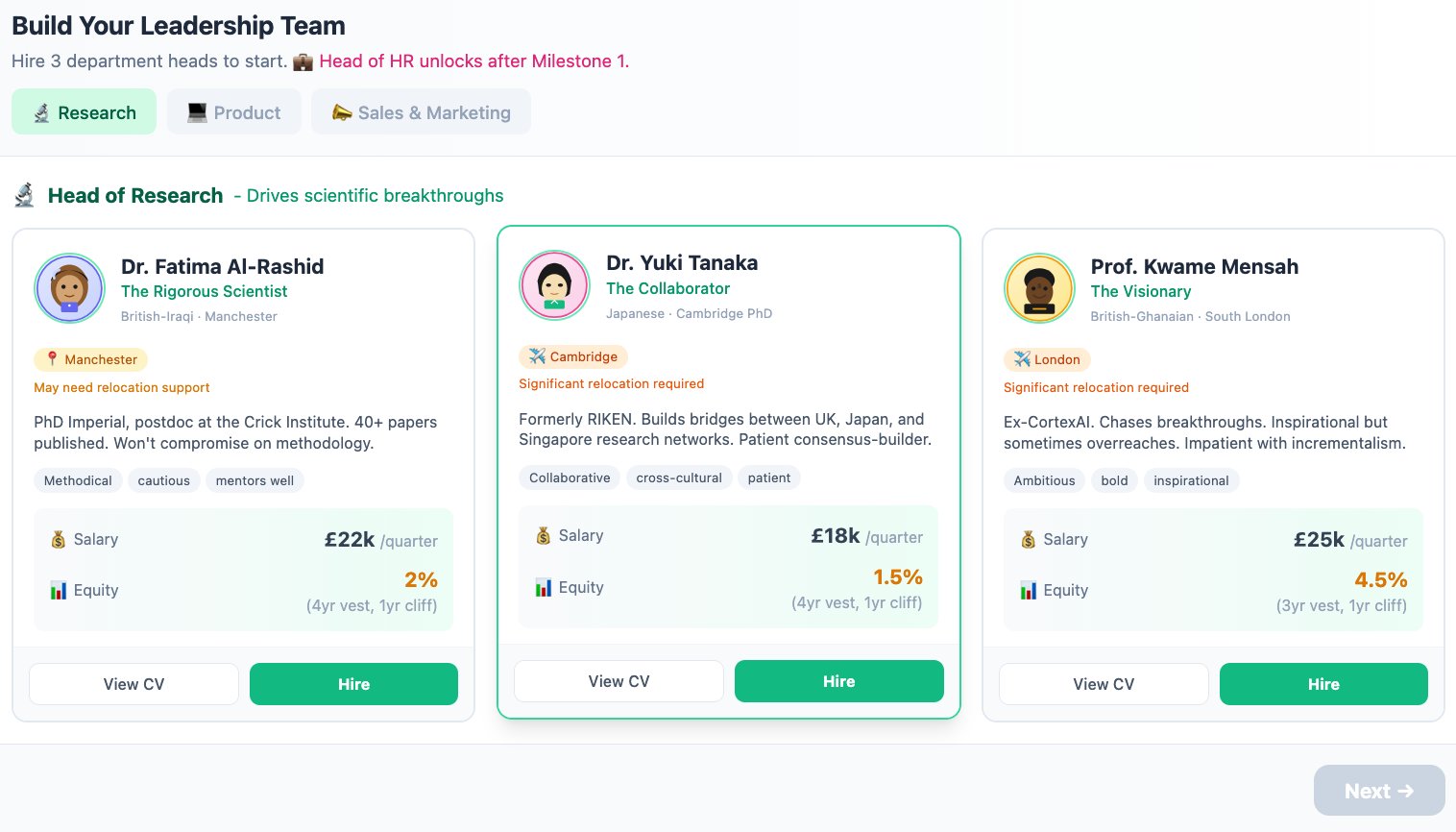Open the Sales & Marketing tab
The width and height of the screenshot is (1456, 832).
coord(421,112)
